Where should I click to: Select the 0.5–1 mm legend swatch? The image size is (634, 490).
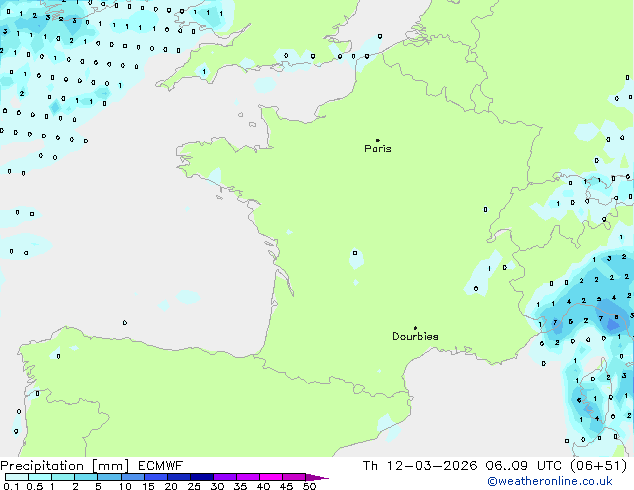point(40,477)
